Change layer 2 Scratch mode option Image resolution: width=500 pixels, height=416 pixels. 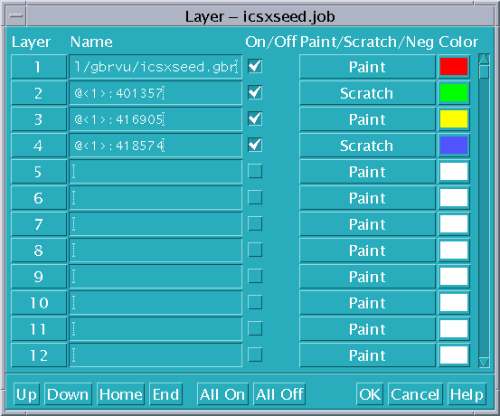[x=367, y=93]
